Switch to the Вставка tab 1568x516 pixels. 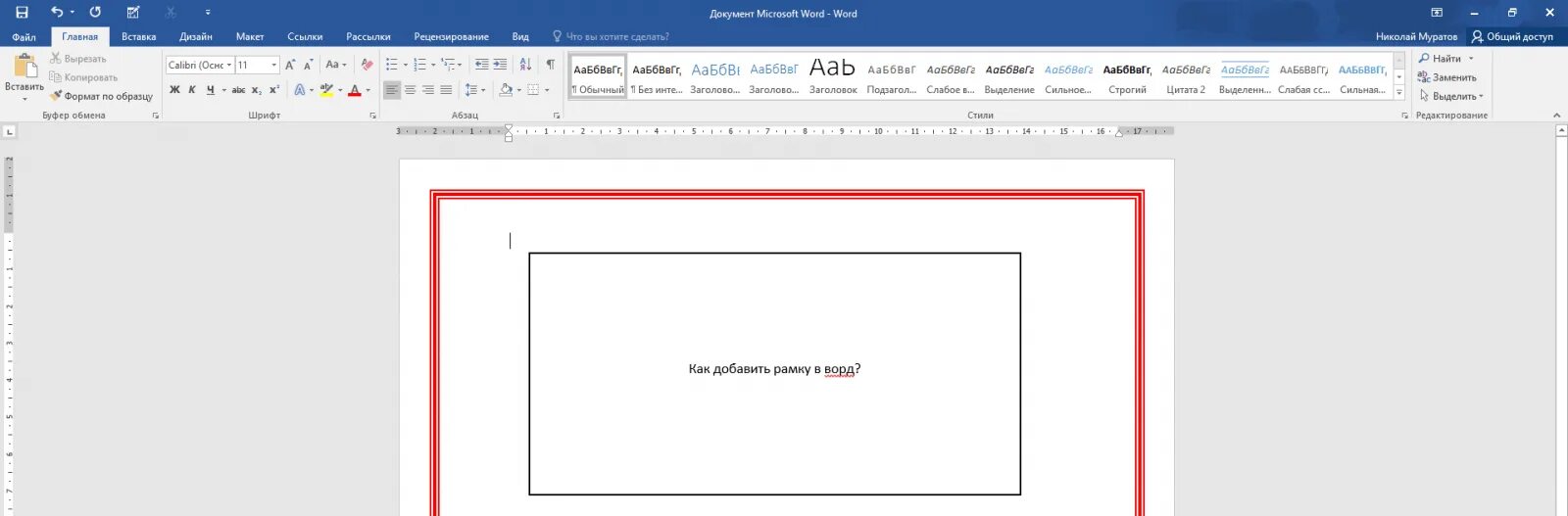coord(139,37)
